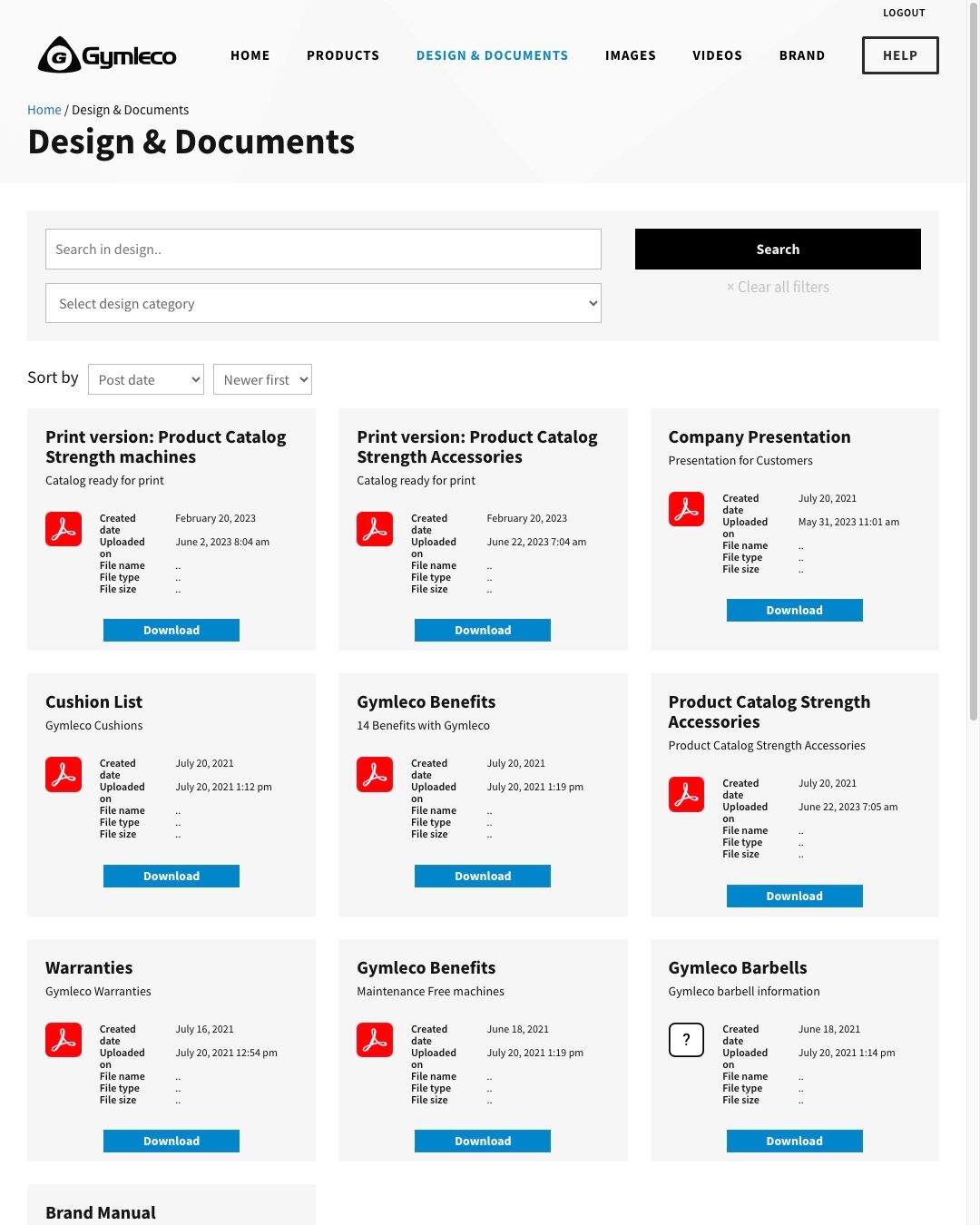Click the '14 Benefits with Gymleco' subtitle
This screenshot has height=1225, width=980.
click(x=424, y=725)
